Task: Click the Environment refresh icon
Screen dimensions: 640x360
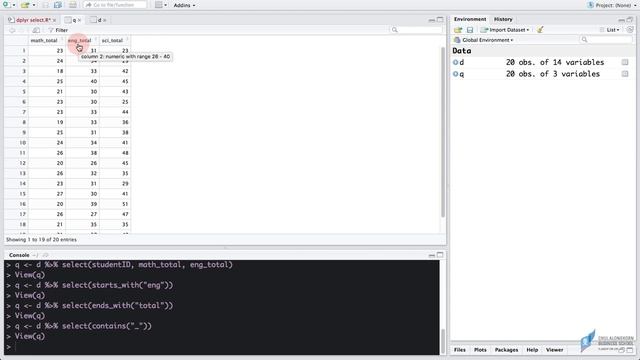Action: click(x=630, y=30)
